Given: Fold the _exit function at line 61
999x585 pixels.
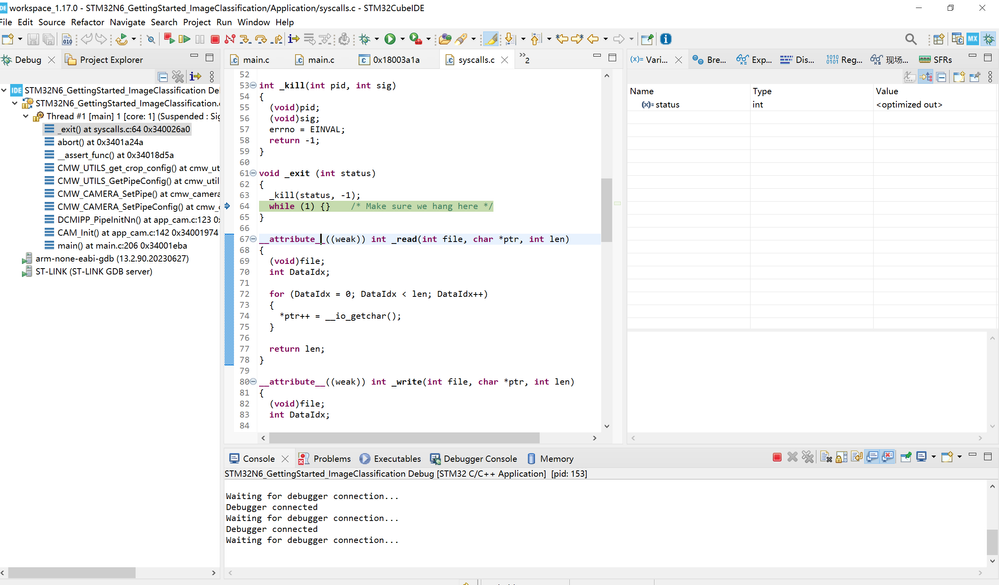Looking at the screenshot, I should [254, 173].
